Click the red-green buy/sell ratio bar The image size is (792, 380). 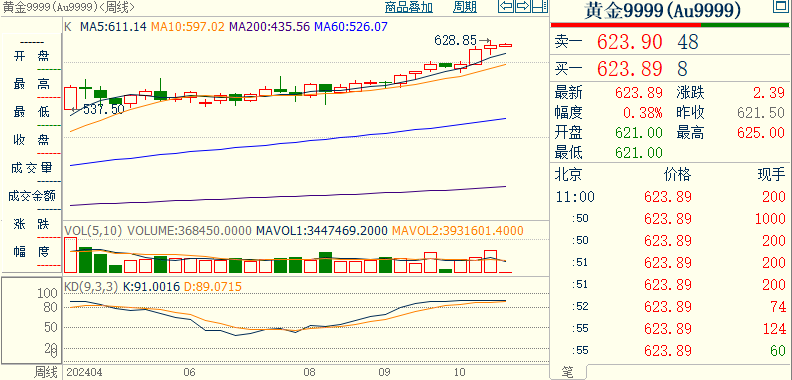(669, 25)
